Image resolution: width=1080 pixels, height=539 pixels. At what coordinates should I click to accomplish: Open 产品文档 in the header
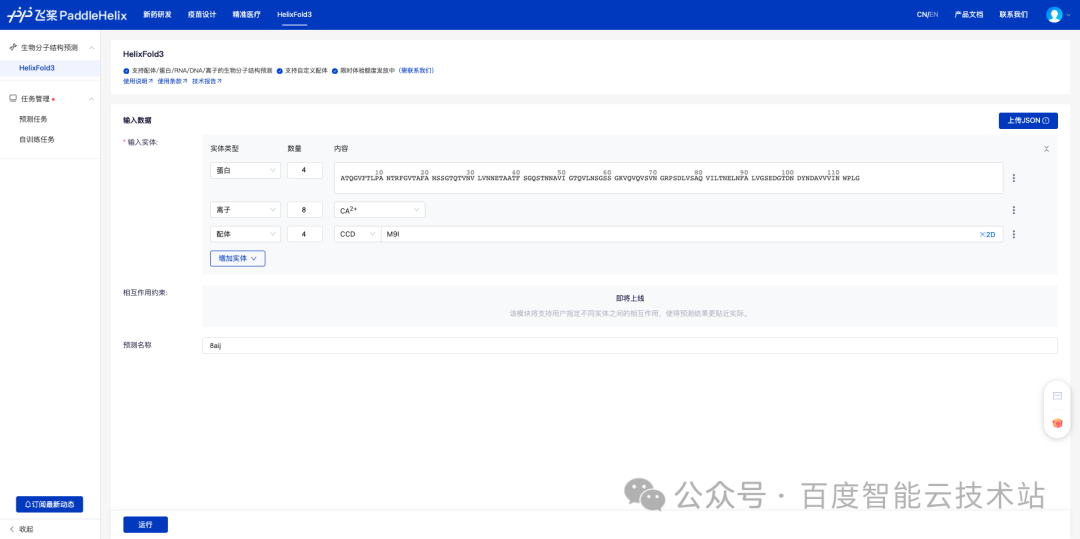[x=968, y=14]
